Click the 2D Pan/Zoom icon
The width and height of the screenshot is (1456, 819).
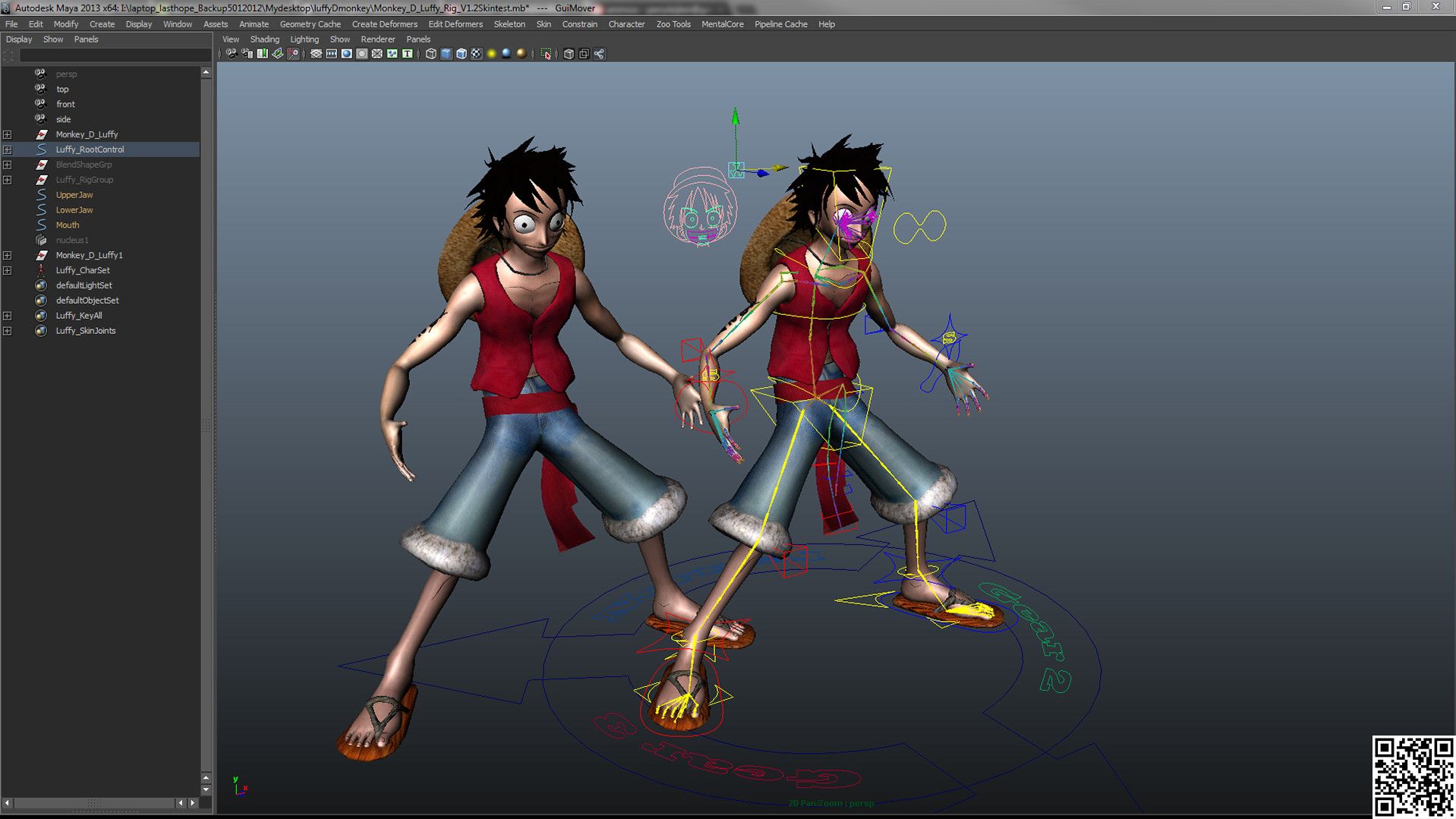click(293, 54)
